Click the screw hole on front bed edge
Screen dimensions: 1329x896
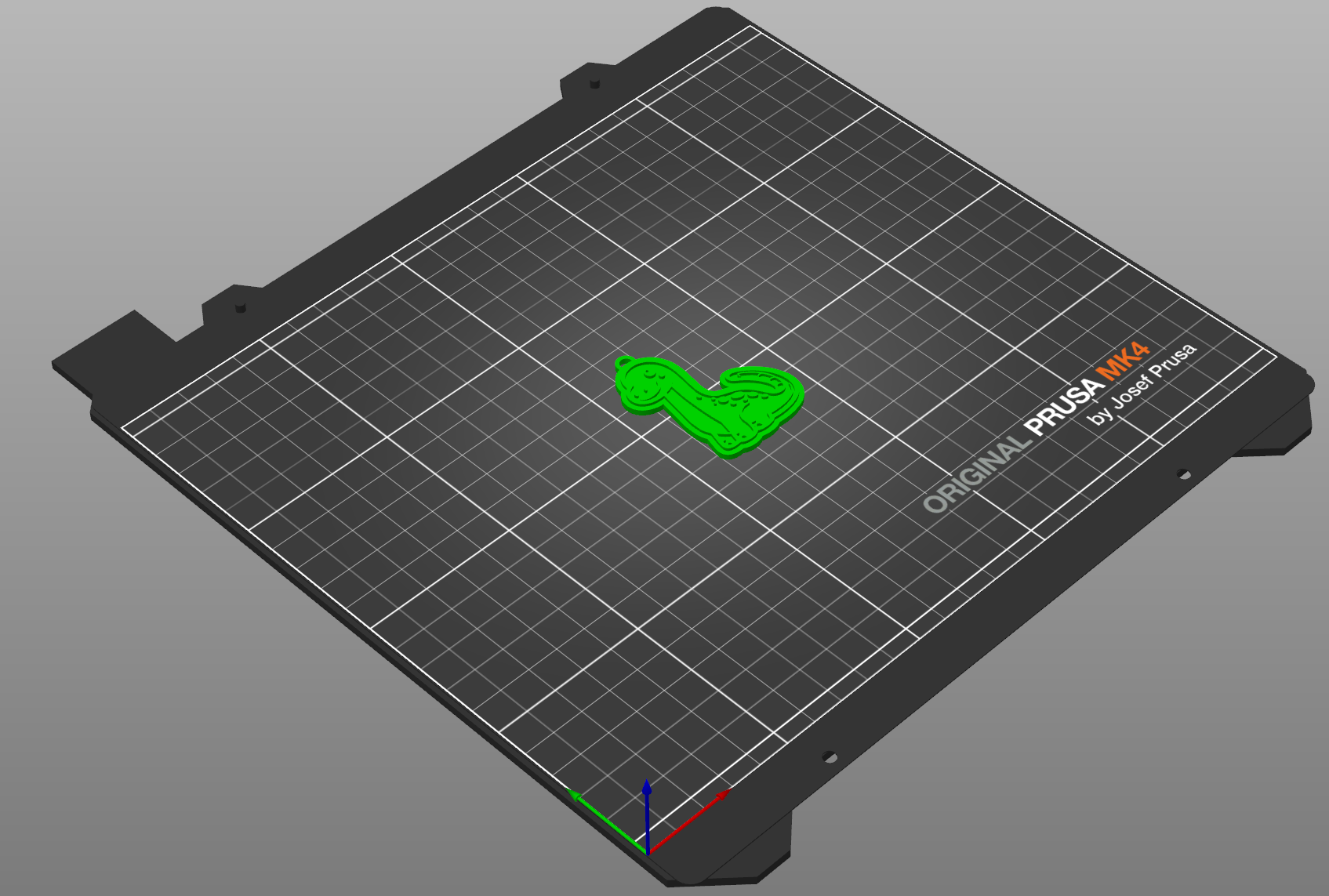[829, 757]
